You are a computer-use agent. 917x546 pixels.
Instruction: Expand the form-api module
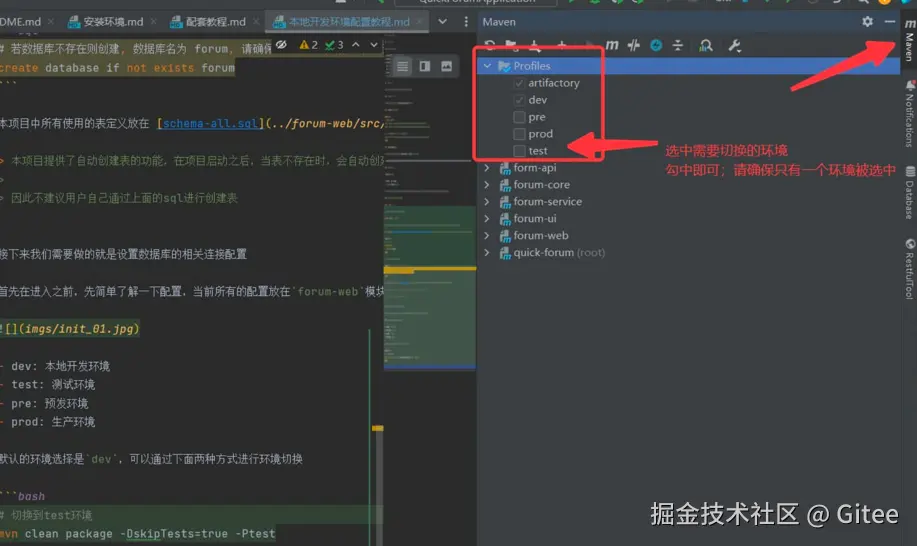point(487,168)
